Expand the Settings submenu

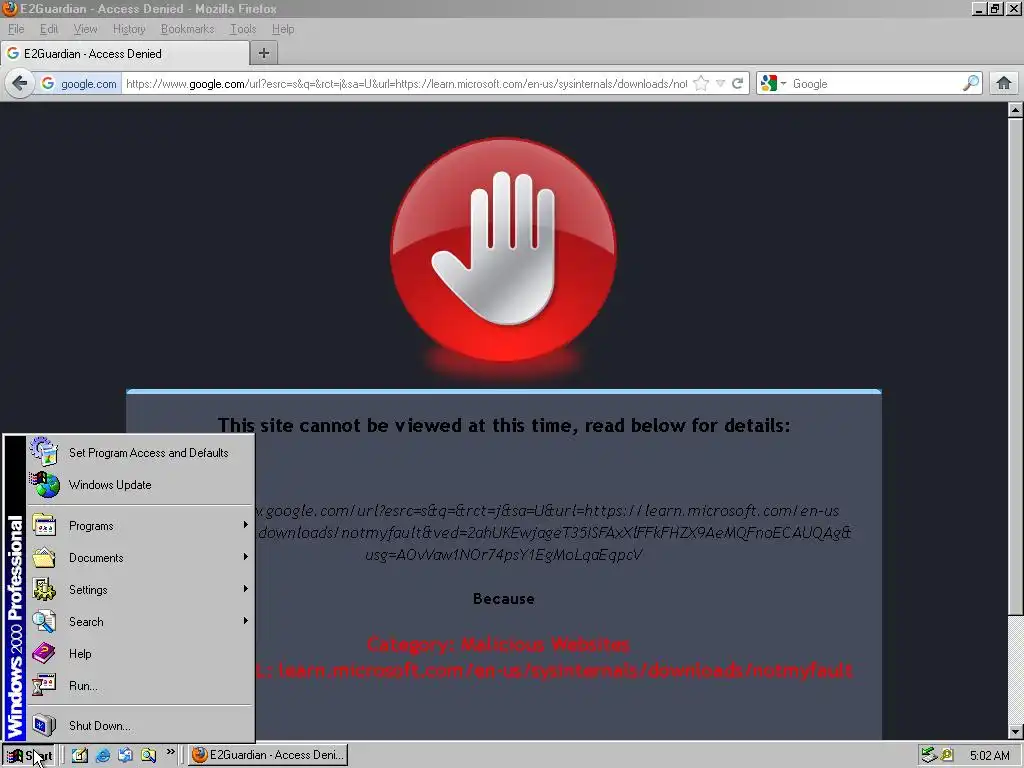140,590
